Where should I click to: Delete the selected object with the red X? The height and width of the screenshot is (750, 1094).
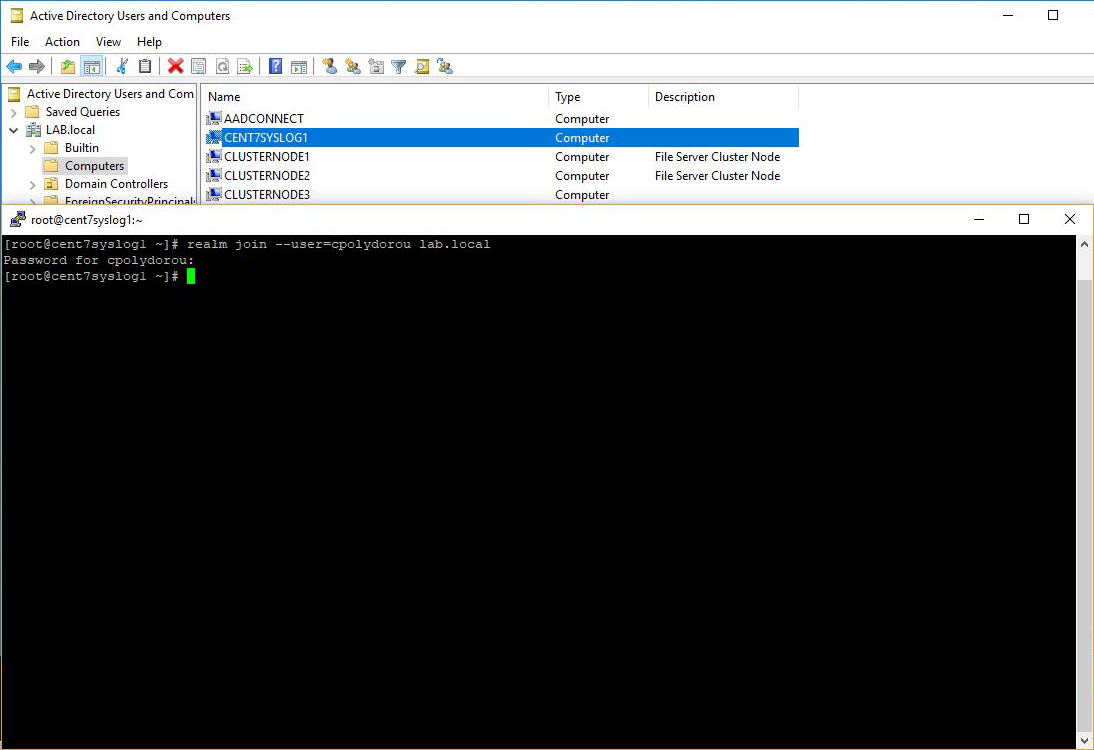[x=176, y=66]
